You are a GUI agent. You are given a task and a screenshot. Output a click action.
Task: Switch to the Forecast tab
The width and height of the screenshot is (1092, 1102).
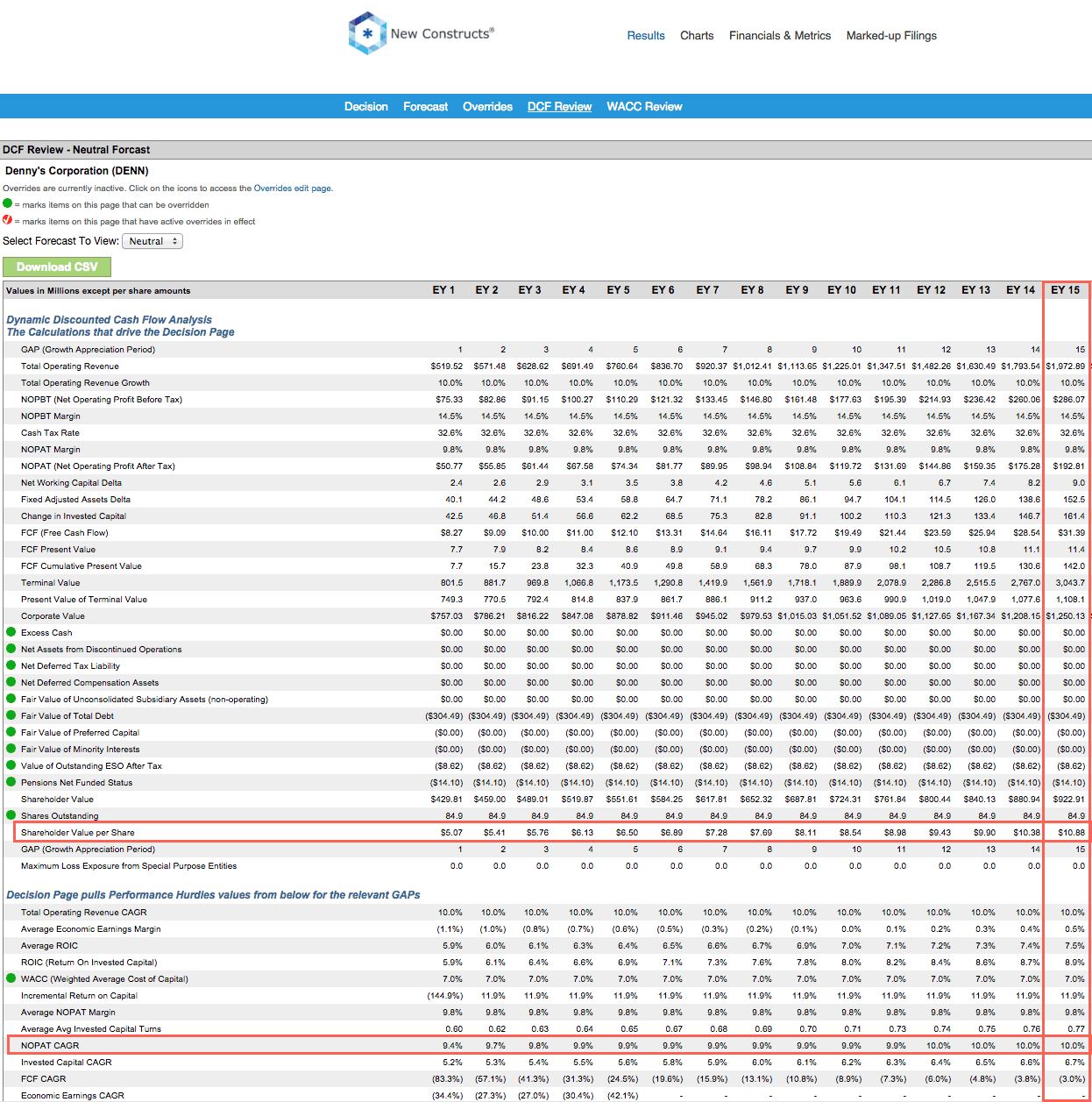tap(426, 106)
